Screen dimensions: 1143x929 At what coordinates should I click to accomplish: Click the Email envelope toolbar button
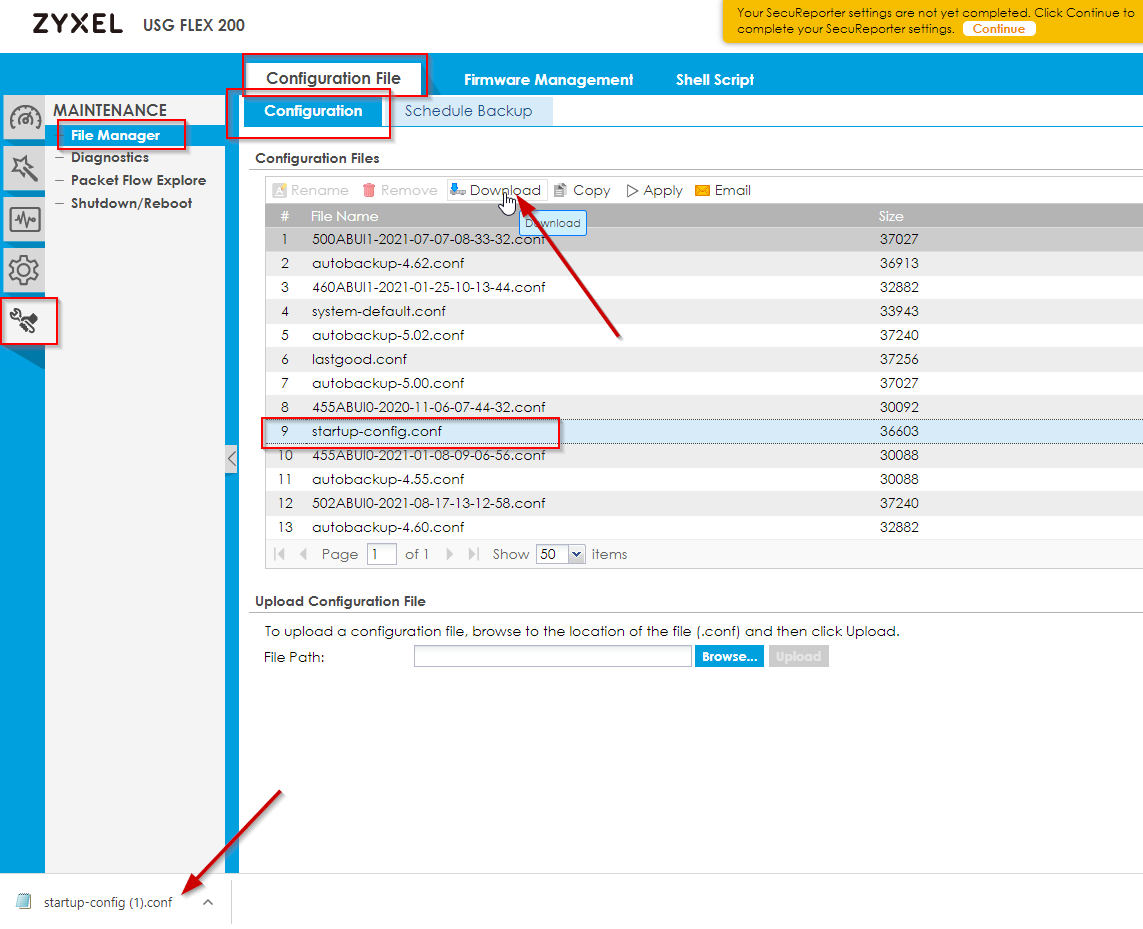click(722, 190)
